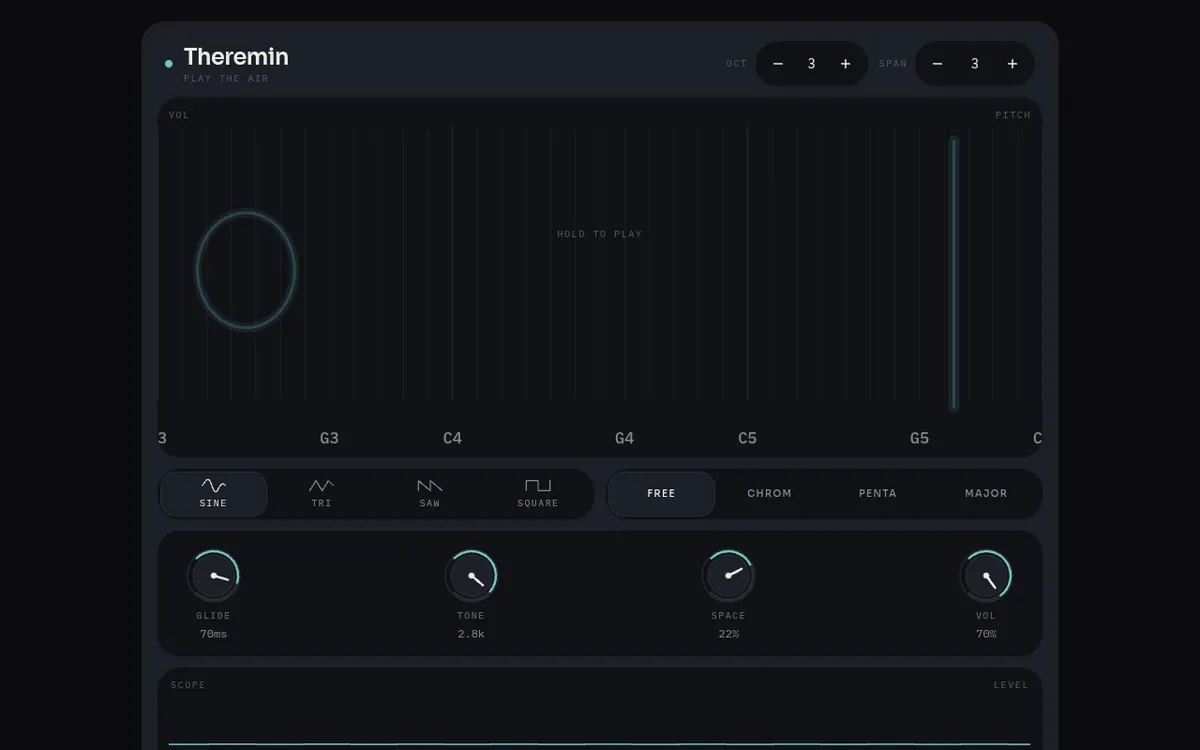Choose the FREE scale mode
This screenshot has height=750, width=1200.
pyautogui.click(x=661, y=494)
